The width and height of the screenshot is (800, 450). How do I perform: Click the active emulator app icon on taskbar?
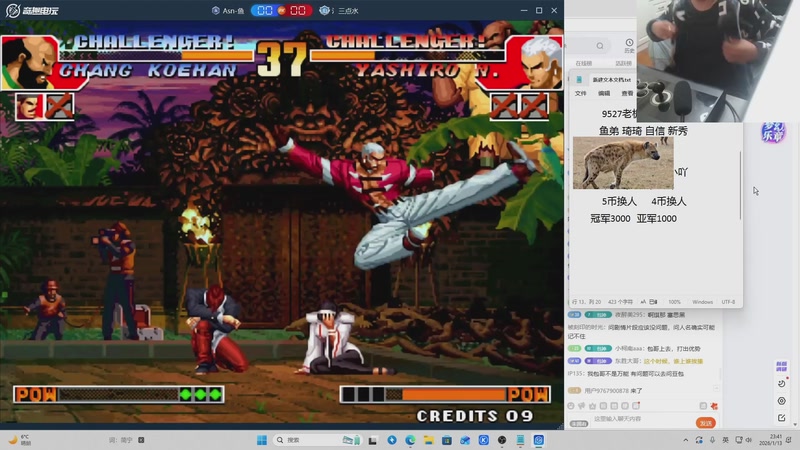click(x=539, y=440)
